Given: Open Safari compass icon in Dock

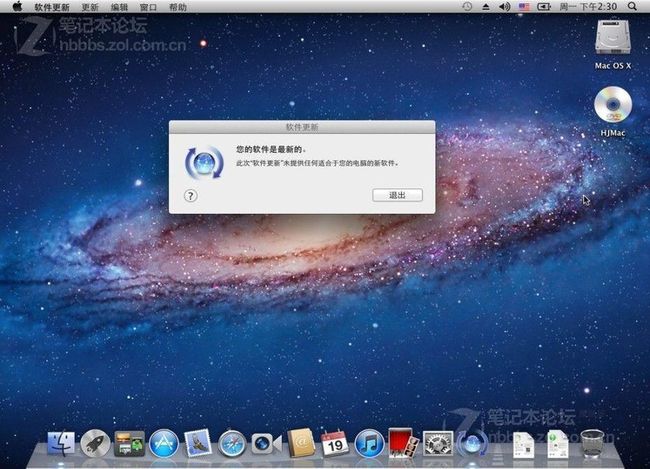Looking at the screenshot, I should coord(232,444).
